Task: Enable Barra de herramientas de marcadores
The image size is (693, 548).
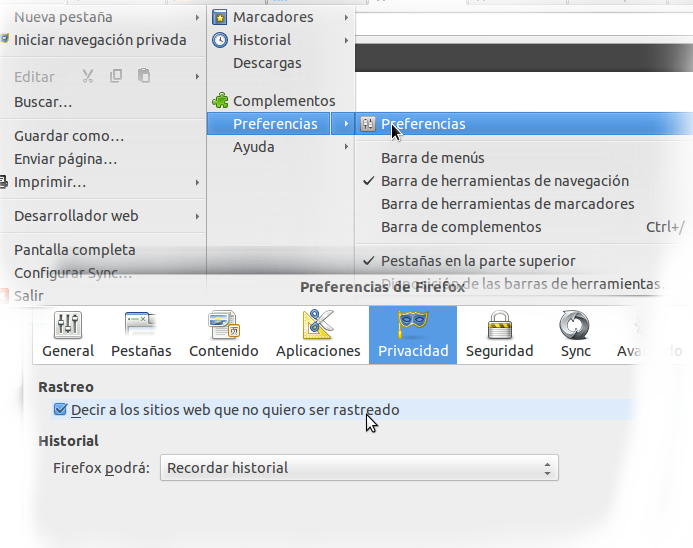Action: click(507, 204)
